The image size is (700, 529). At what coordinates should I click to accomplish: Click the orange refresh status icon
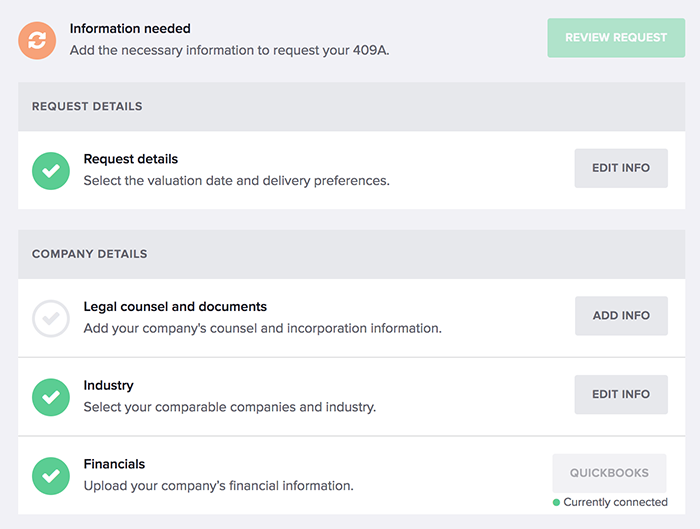point(37,41)
